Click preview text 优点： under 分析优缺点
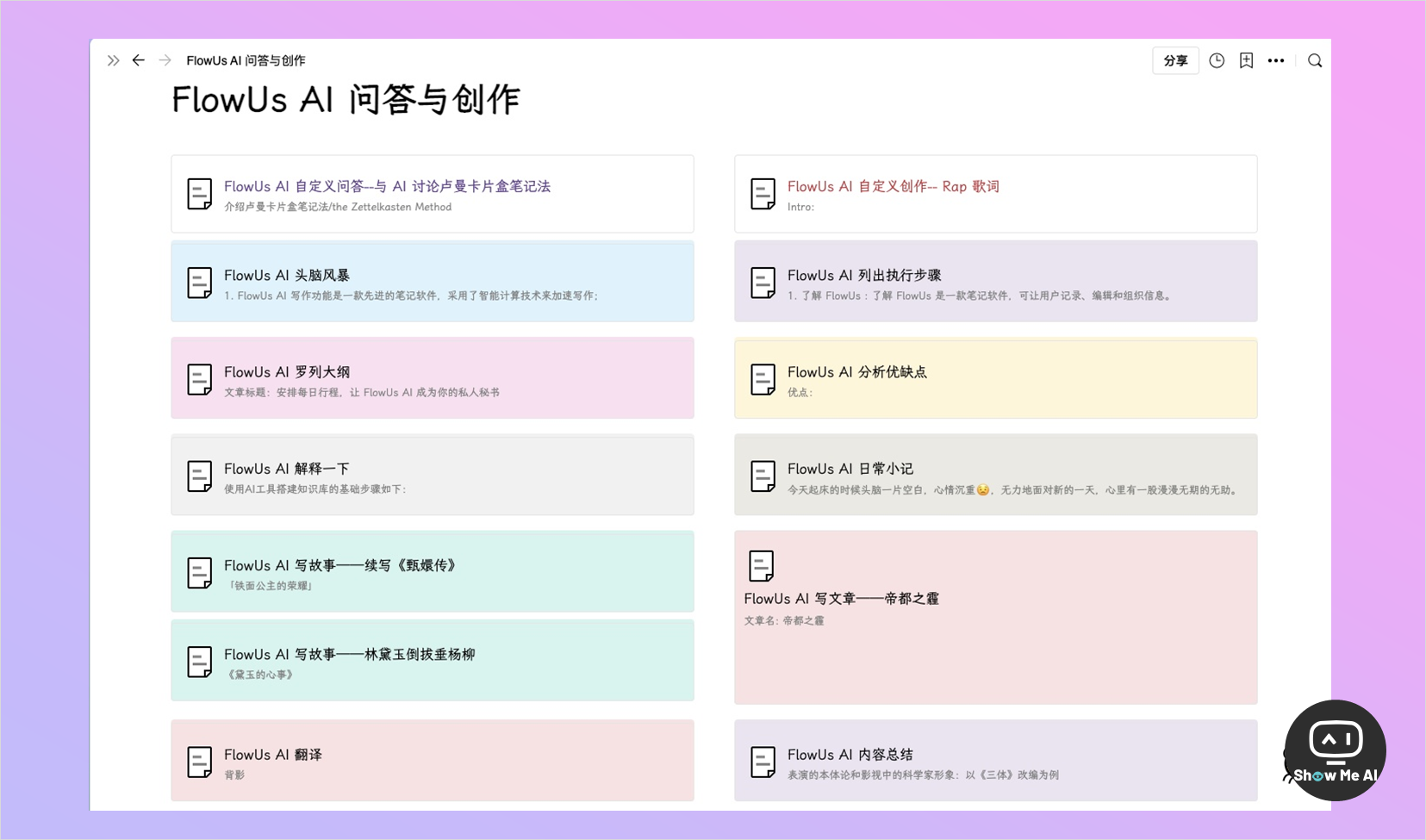 (800, 392)
